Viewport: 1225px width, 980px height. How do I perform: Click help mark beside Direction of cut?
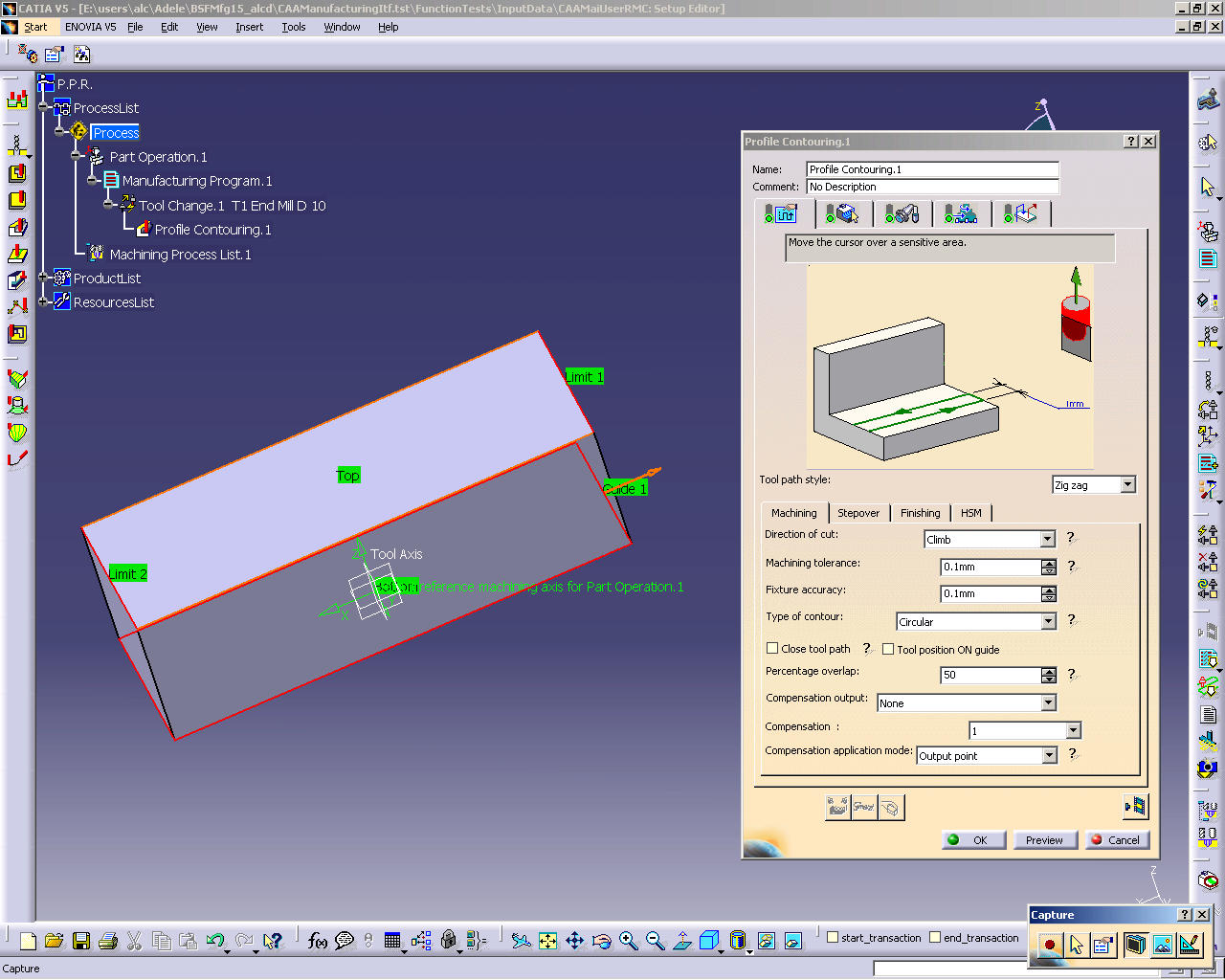pos(1072,538)
